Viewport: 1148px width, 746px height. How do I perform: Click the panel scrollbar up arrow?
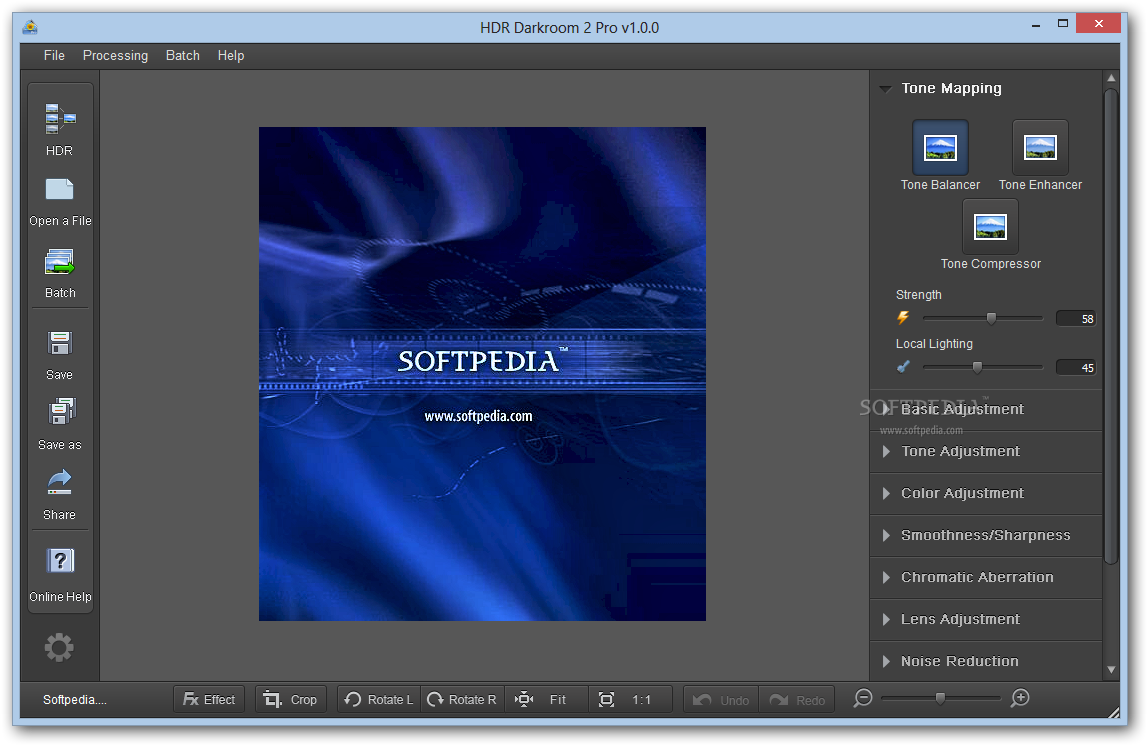pyautogui.click(x=1111, y=78)
